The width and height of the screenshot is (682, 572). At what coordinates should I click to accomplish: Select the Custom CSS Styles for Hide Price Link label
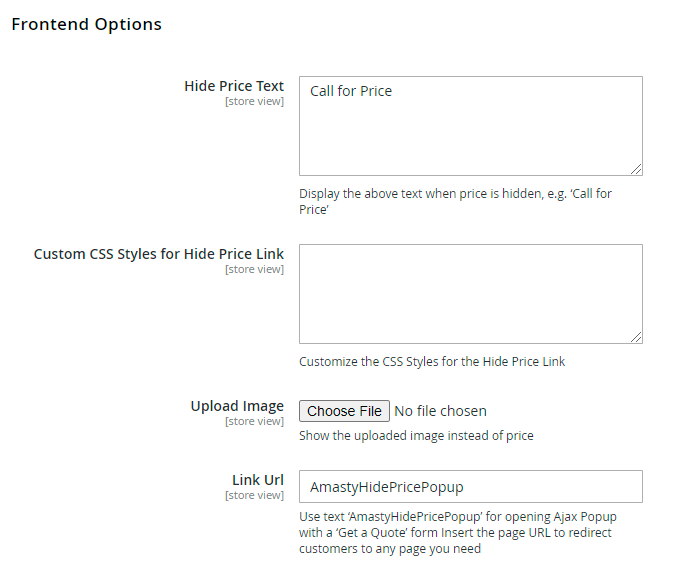(x=159, y=254)
